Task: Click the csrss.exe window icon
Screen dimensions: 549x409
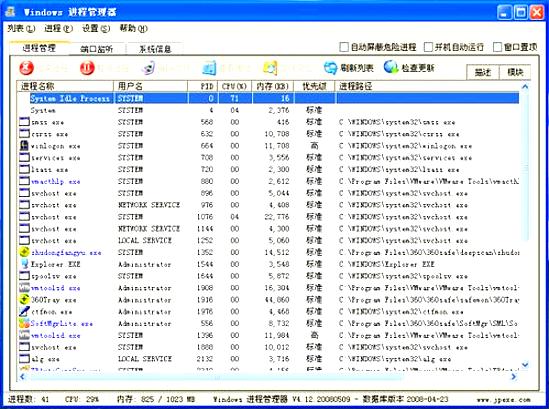Action: coord(24,134)
